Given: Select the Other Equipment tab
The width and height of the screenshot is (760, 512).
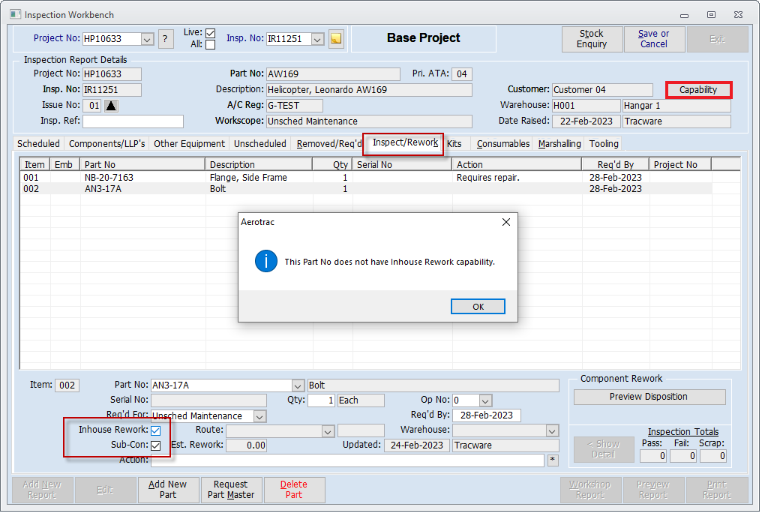Looking at the screenshot, I should pos(189,144).
